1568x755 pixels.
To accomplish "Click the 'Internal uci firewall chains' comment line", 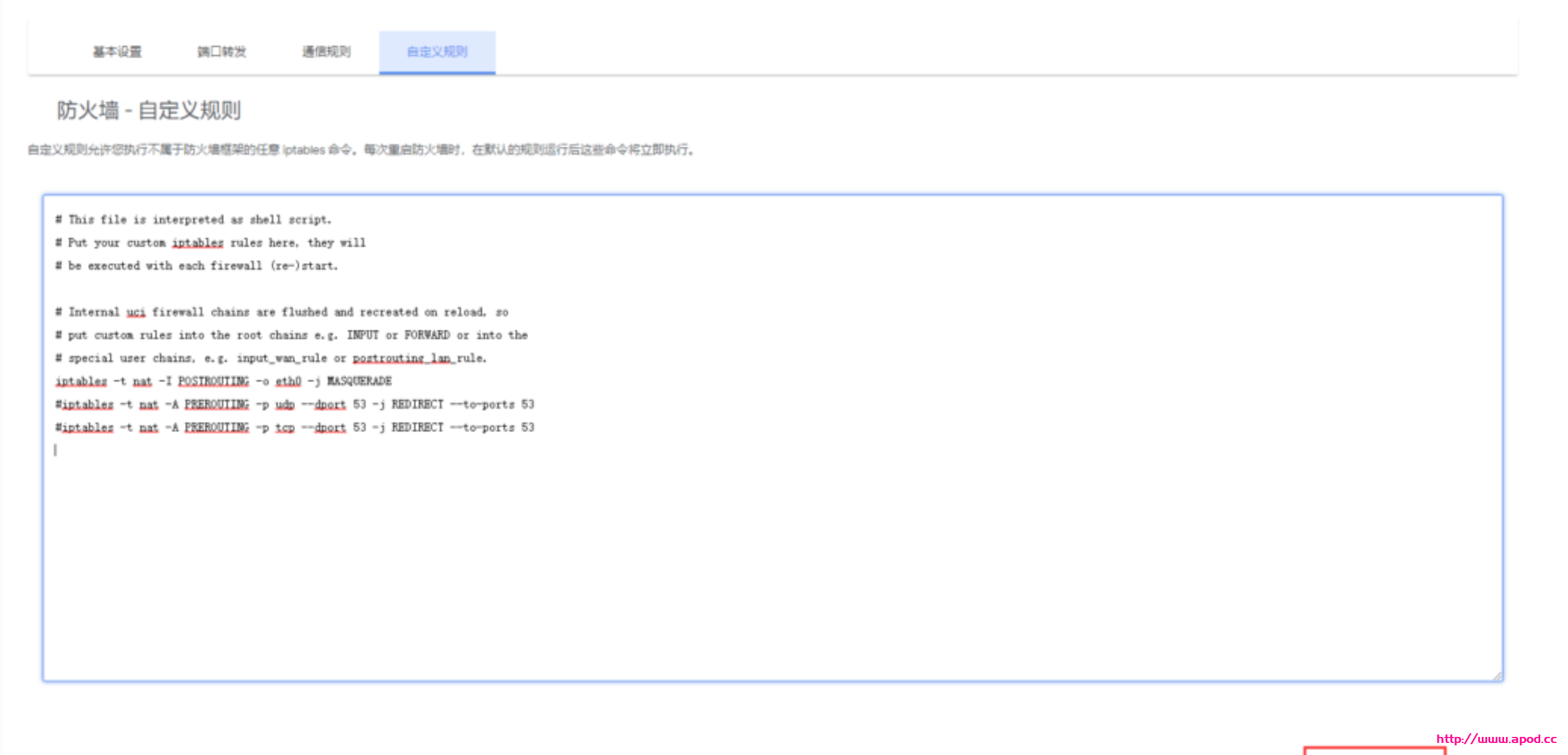I will (281, 312).
